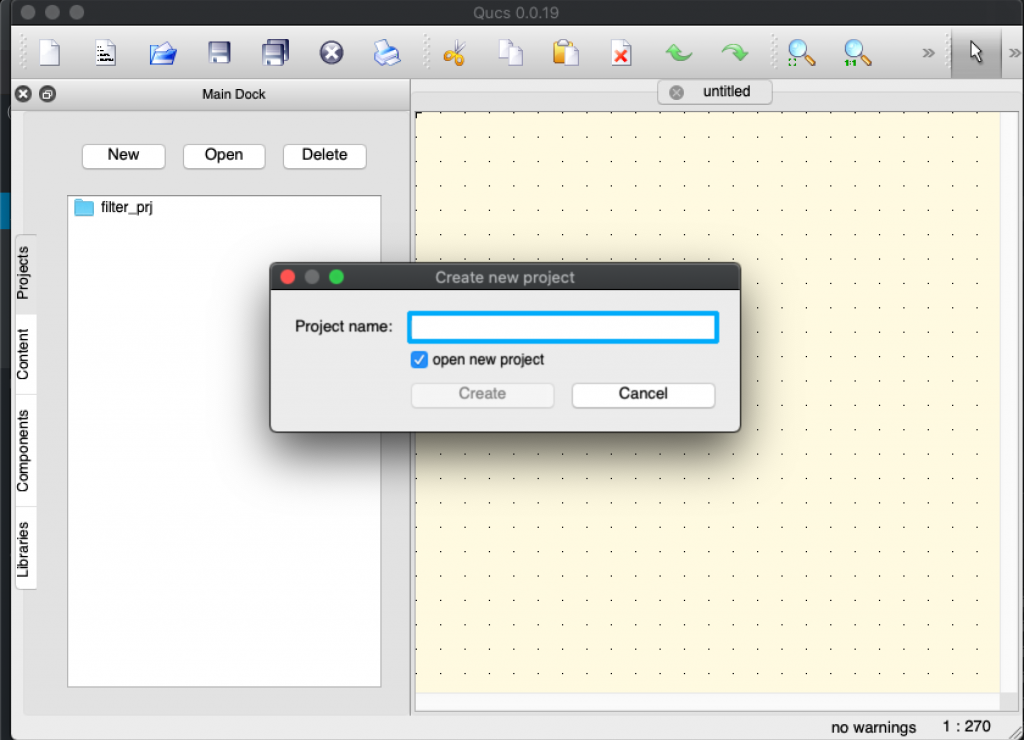
Task: Save all documents icon in toolbar
Action: [276, 53]
